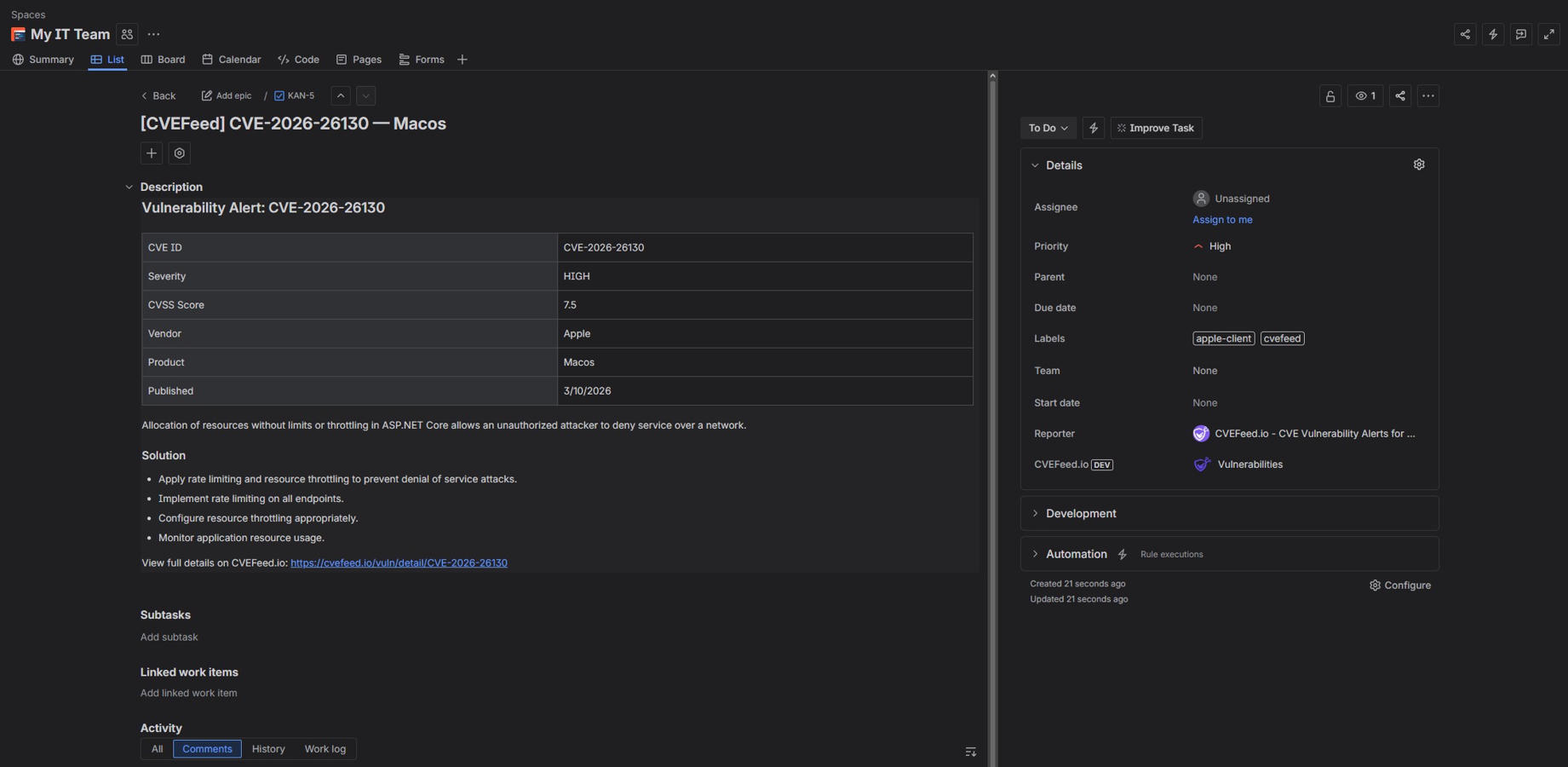The width and height of the screenshot is (1568, 767).
Task: Click the fullscreen expand icon at top right
Action: point(1549,34)
